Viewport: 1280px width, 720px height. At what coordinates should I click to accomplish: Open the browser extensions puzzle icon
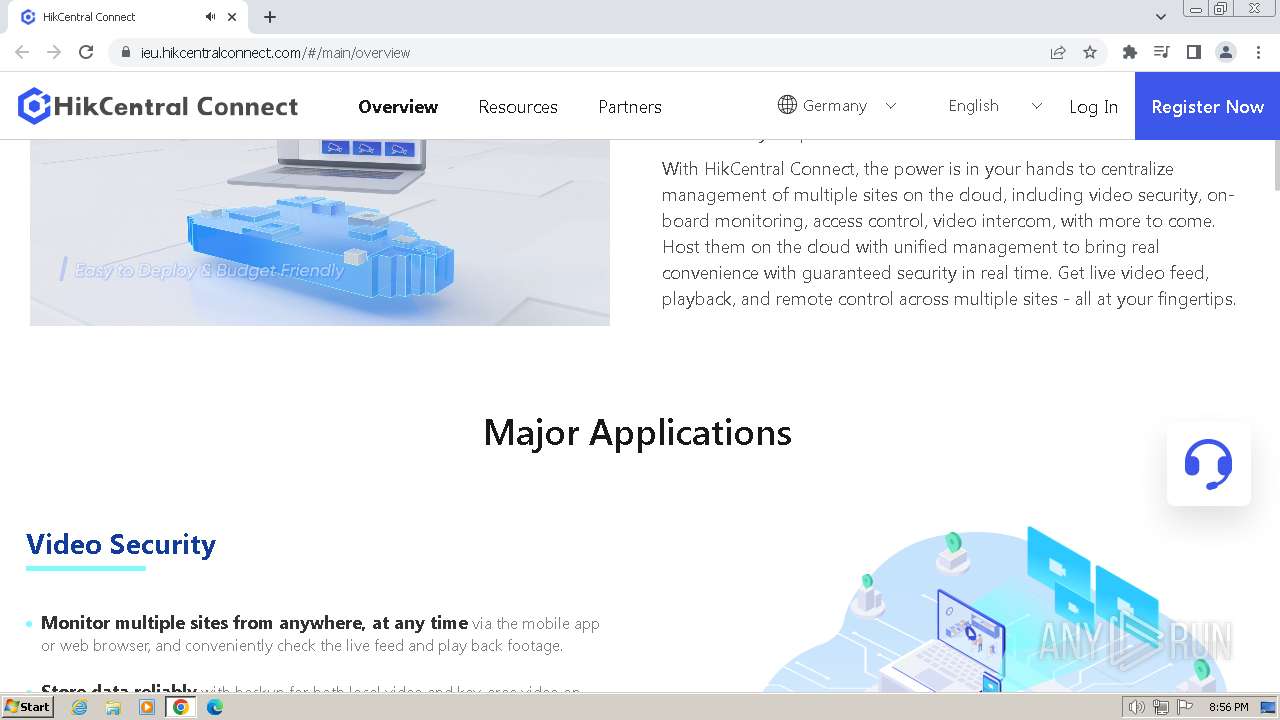[x=1130, y=52]
